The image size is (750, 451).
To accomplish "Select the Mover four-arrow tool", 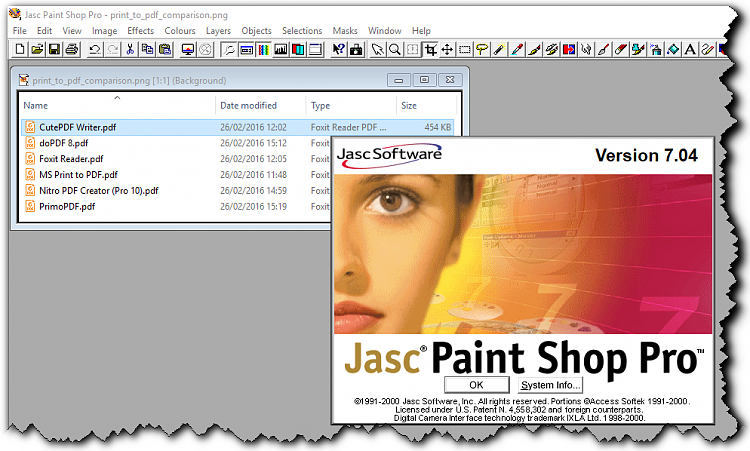I will point(447,49).
